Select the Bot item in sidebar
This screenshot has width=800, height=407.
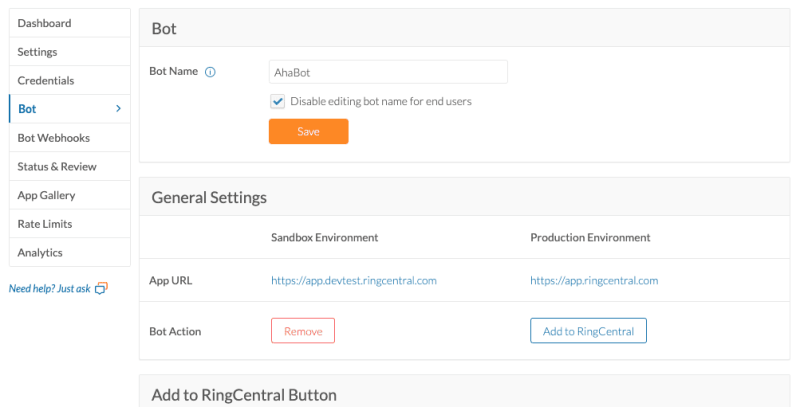pos(28,109)
